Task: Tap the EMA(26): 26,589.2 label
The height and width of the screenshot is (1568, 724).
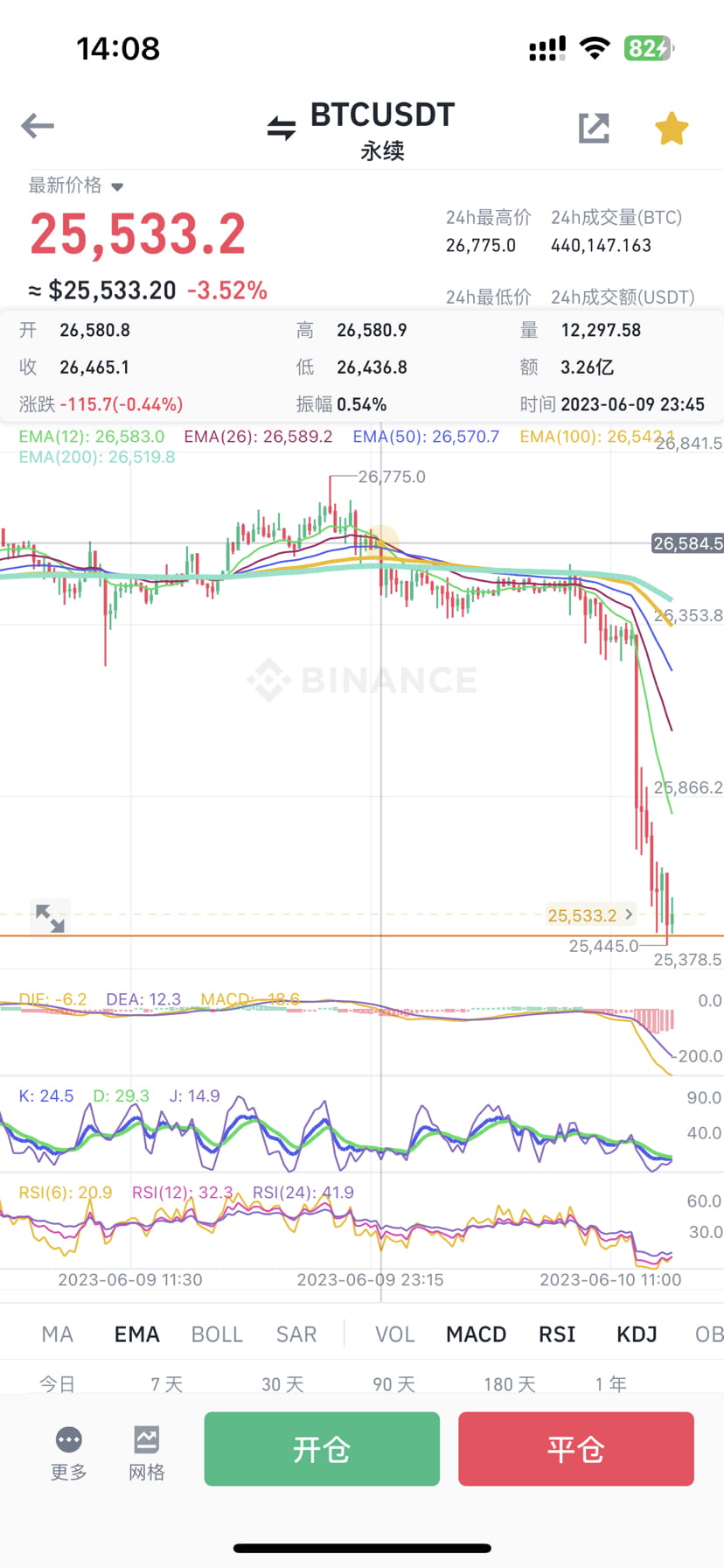Action: (258, 436)
